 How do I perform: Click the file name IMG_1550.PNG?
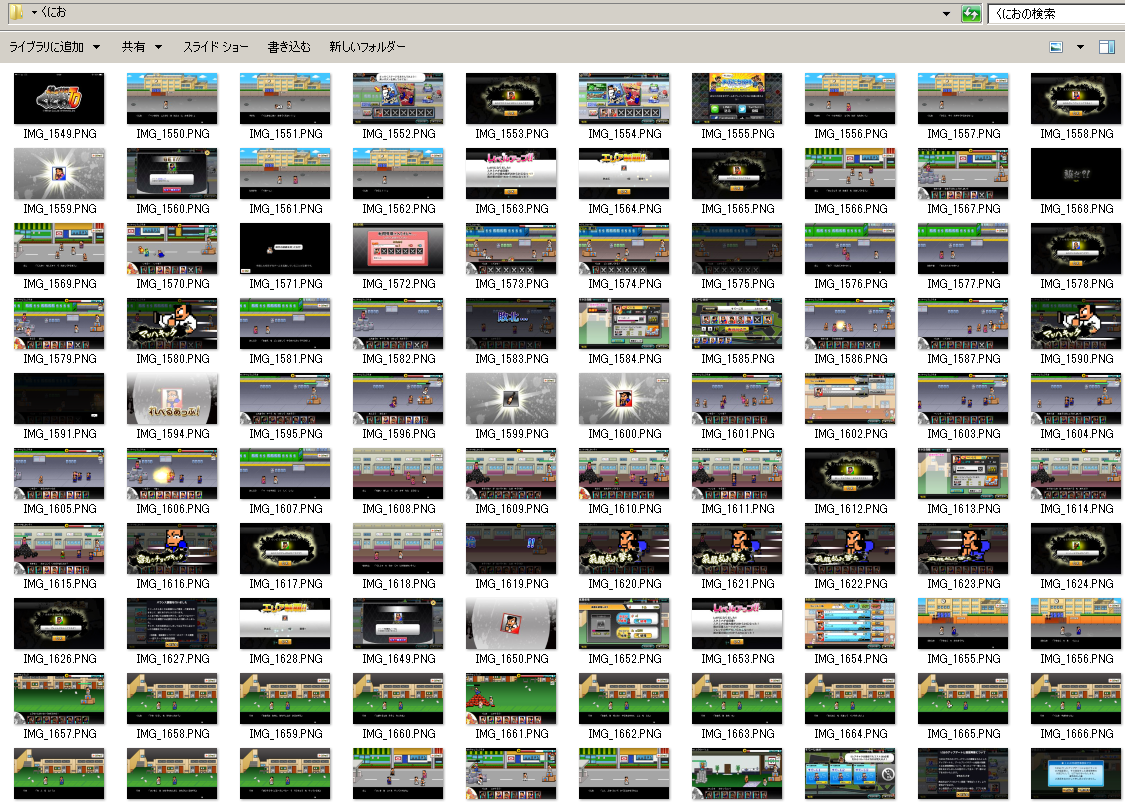(173, 134)
